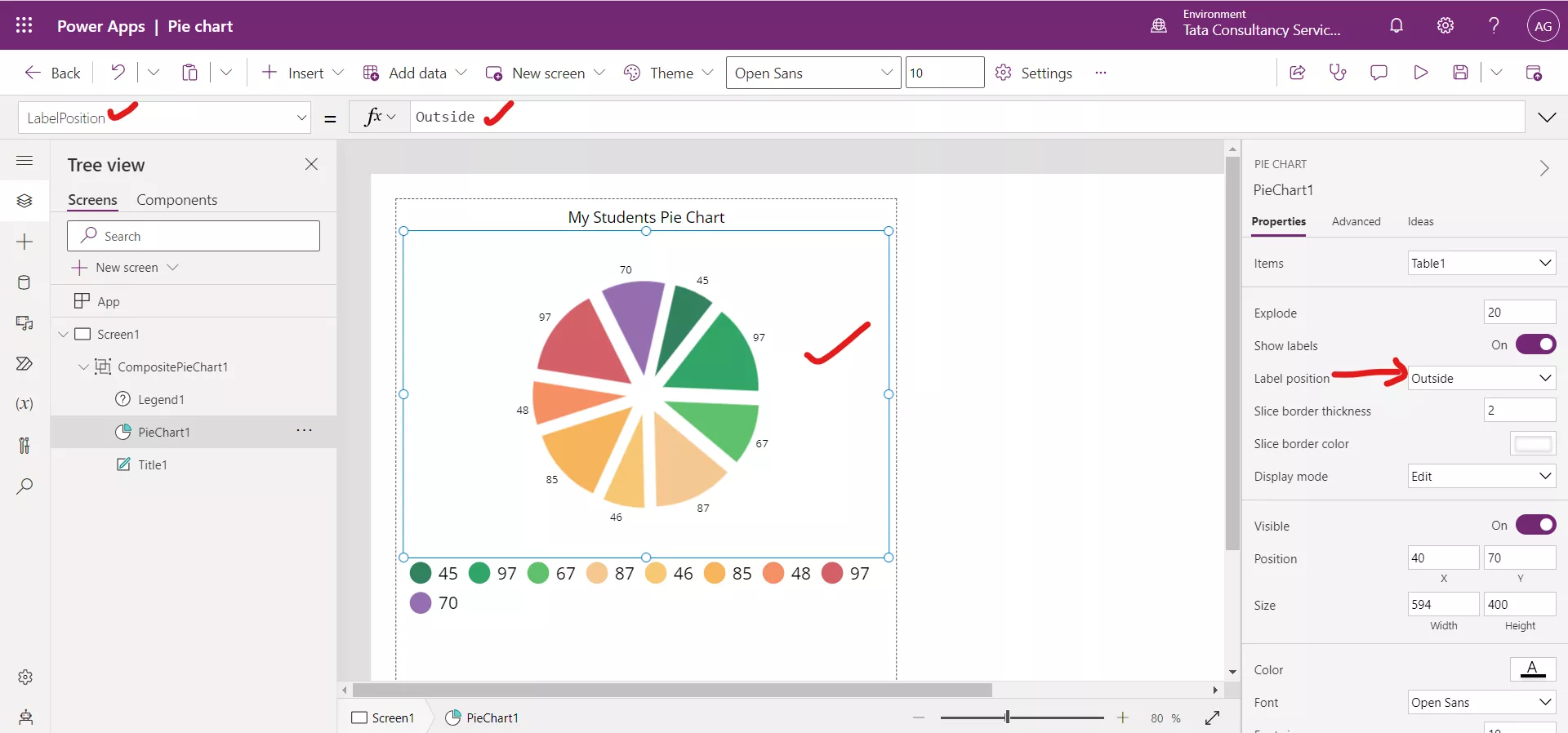Open the Display mode Edit dropdown

tap(1481, 476)
